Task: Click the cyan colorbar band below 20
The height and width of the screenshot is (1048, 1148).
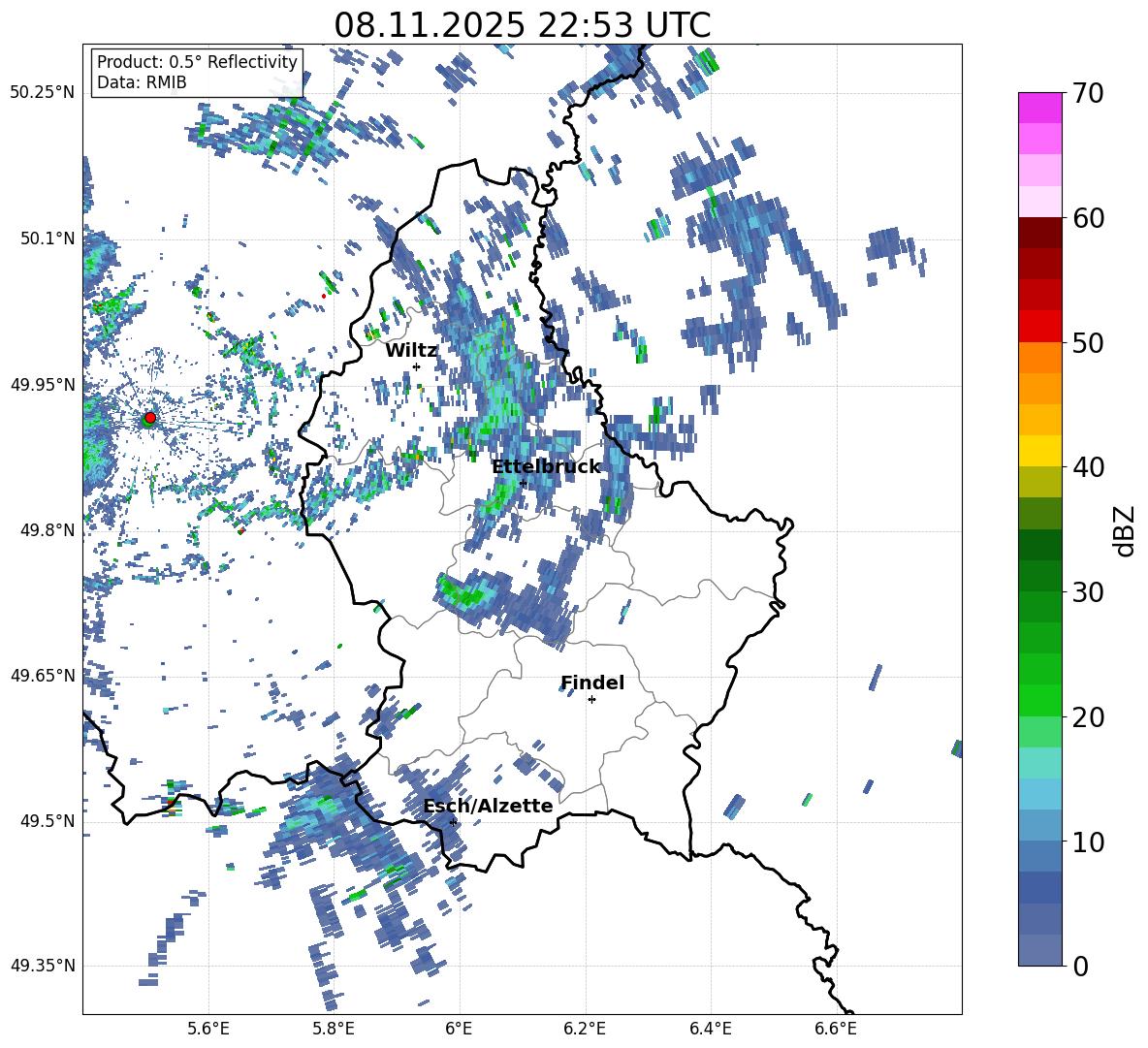Action: pos(1039,763)
